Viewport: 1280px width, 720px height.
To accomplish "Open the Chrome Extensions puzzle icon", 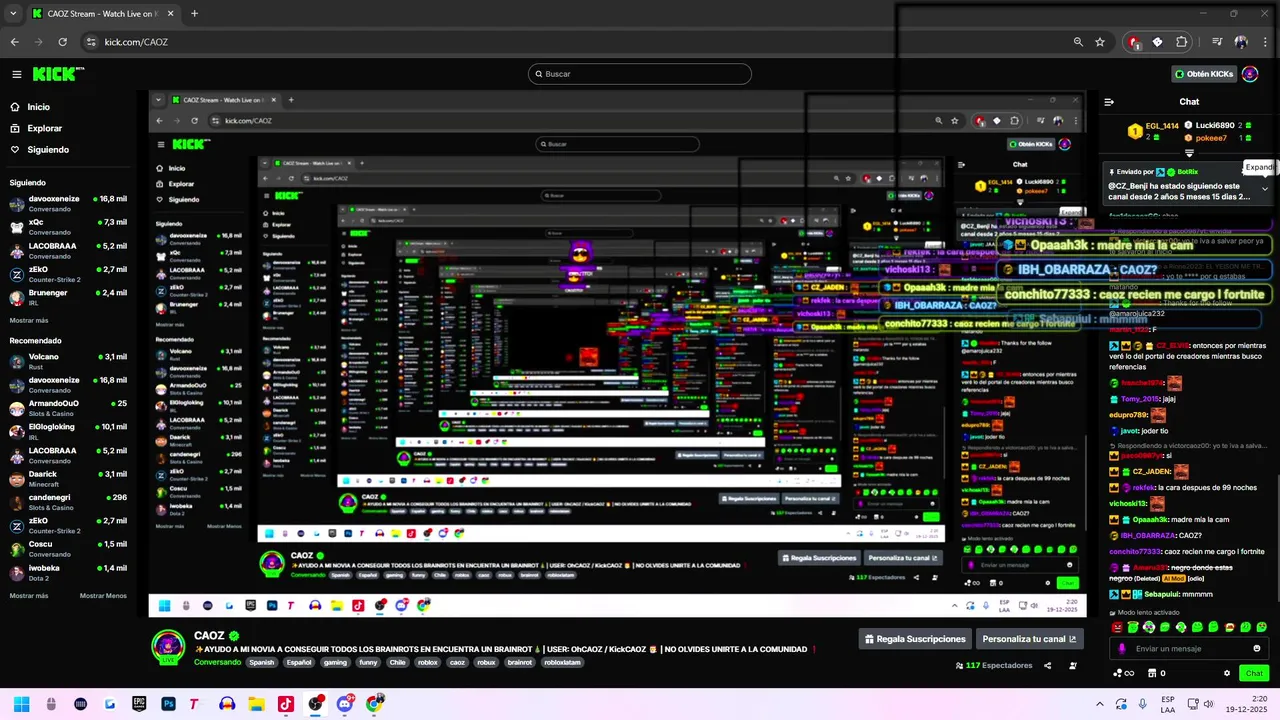I will coord(1182,42).
